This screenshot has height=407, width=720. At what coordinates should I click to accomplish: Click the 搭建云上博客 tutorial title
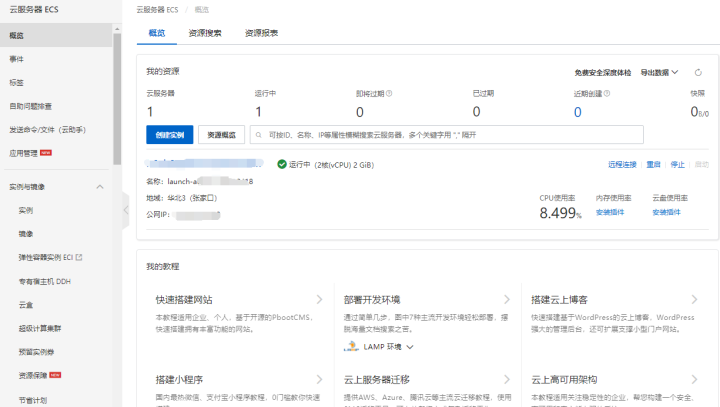[559, 300]
